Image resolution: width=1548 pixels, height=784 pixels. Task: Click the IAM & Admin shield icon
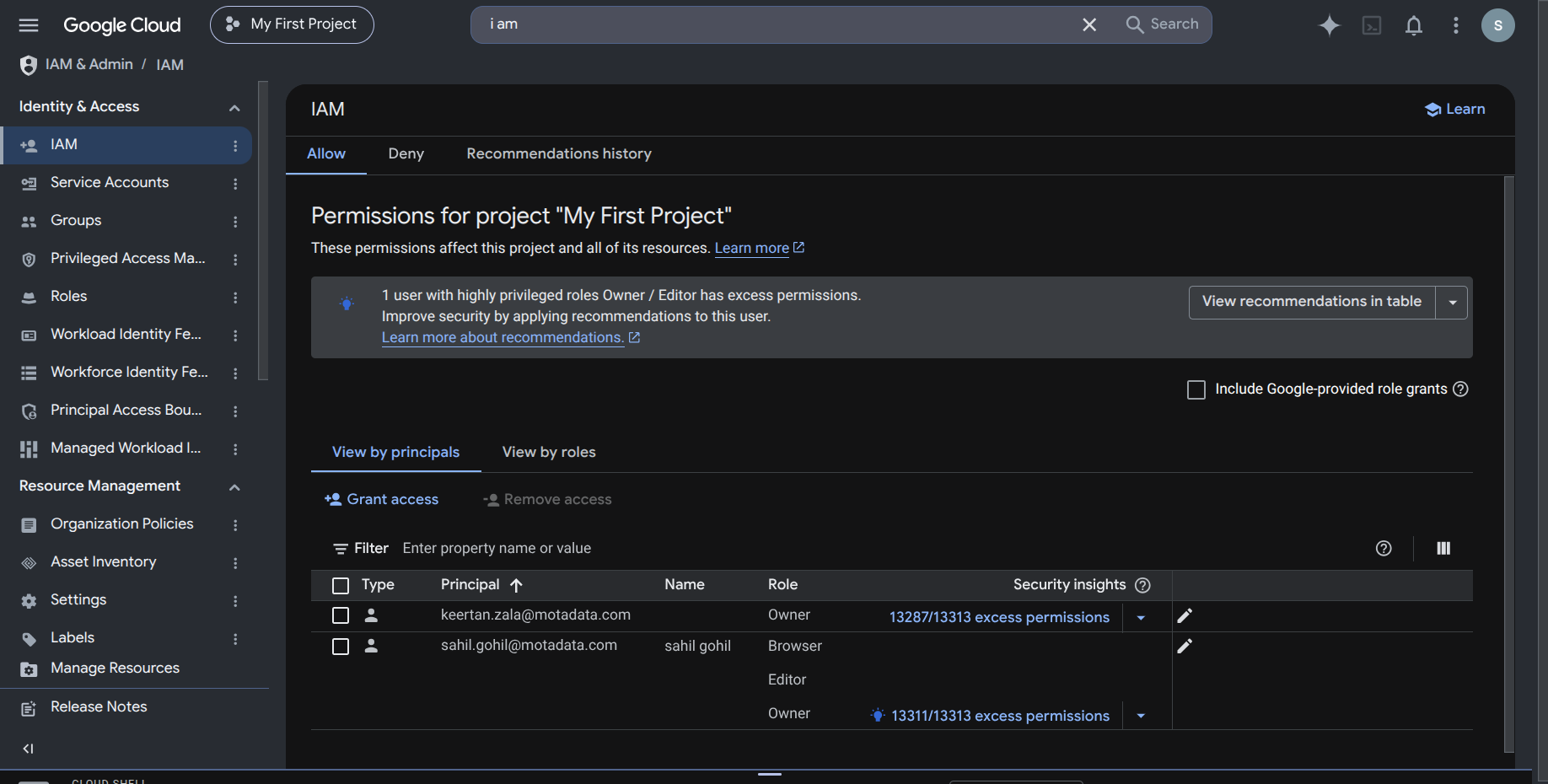click(29, 65)
